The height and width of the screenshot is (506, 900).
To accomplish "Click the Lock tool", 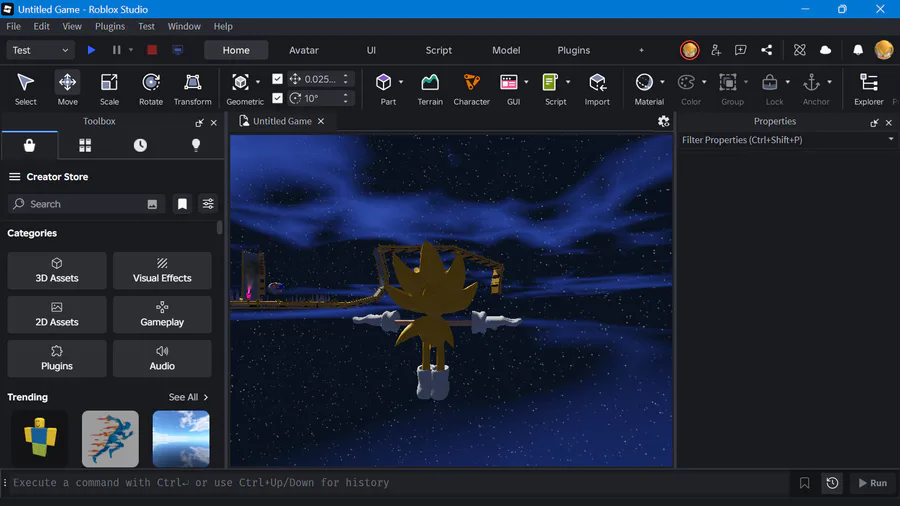I will [770, 83].
